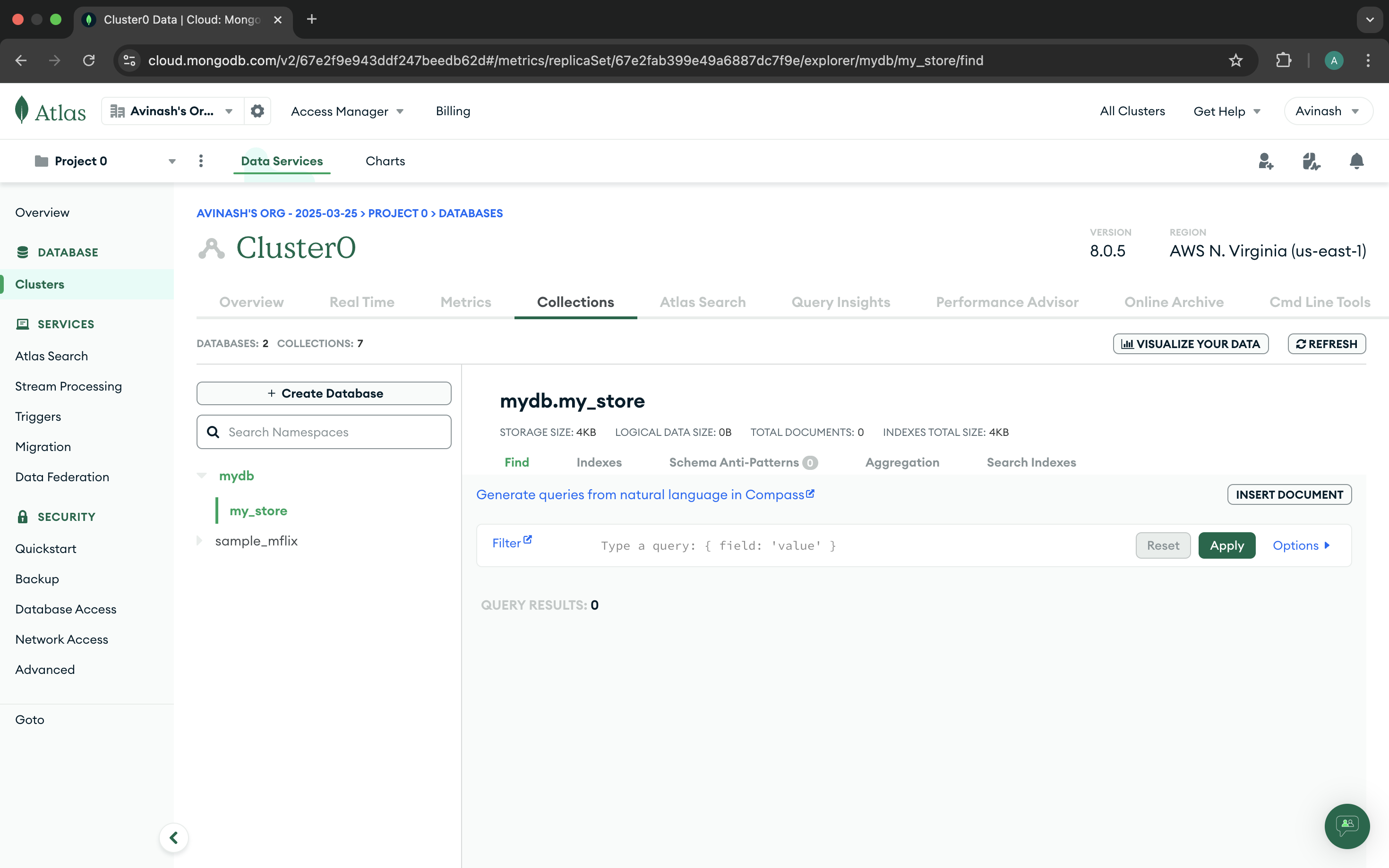Bookmark page with star icon

(x=1235, y=60)
